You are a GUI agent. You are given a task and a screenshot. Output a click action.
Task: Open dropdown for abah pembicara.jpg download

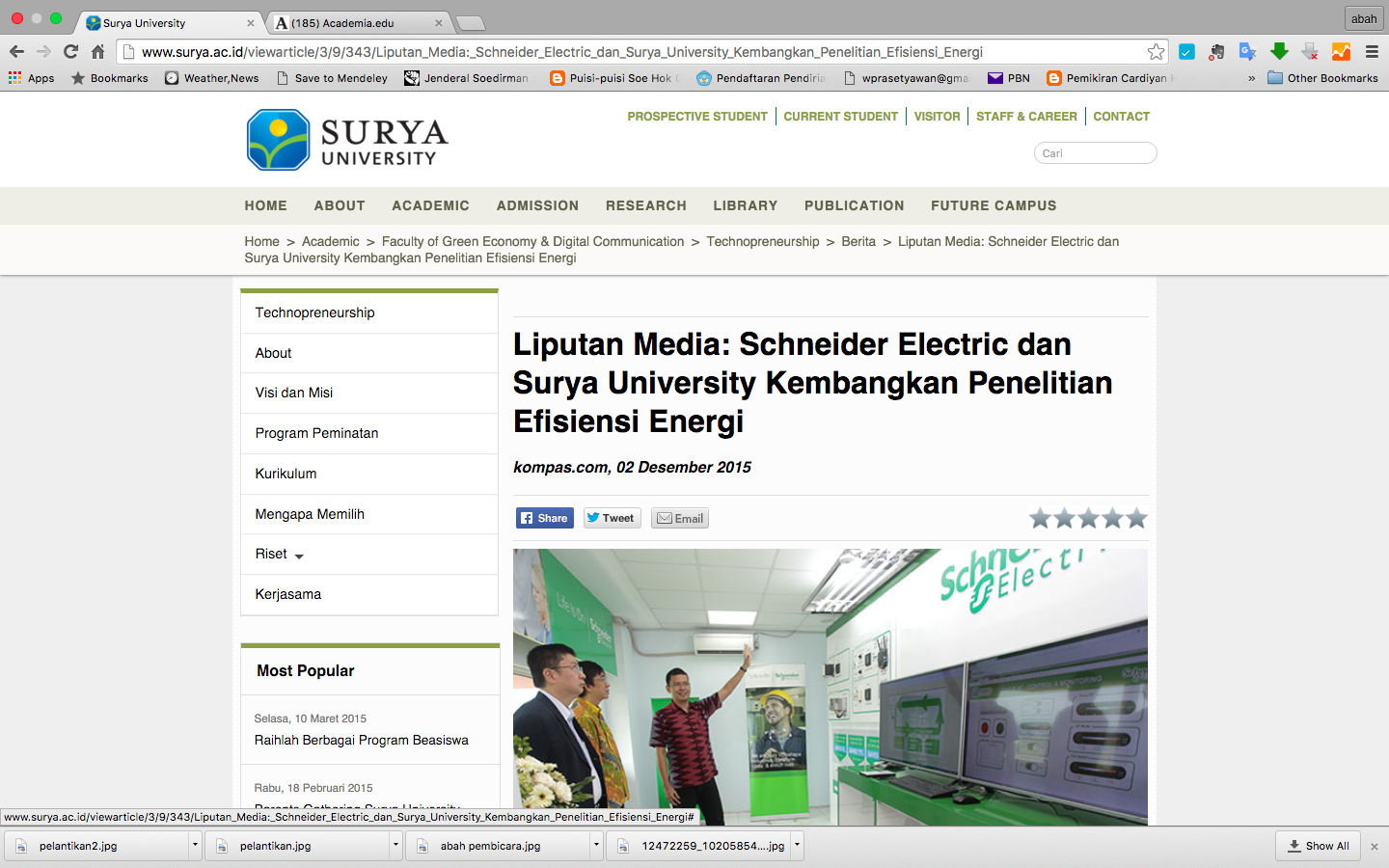[596, 846]
